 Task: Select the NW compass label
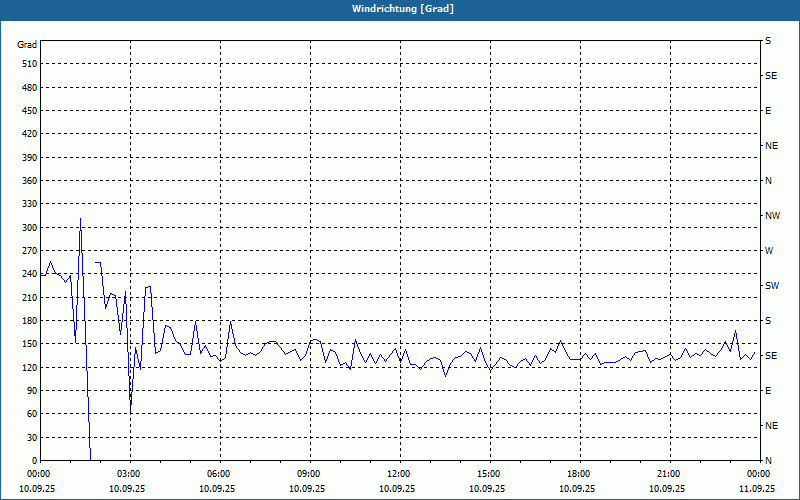click(772, 216)
